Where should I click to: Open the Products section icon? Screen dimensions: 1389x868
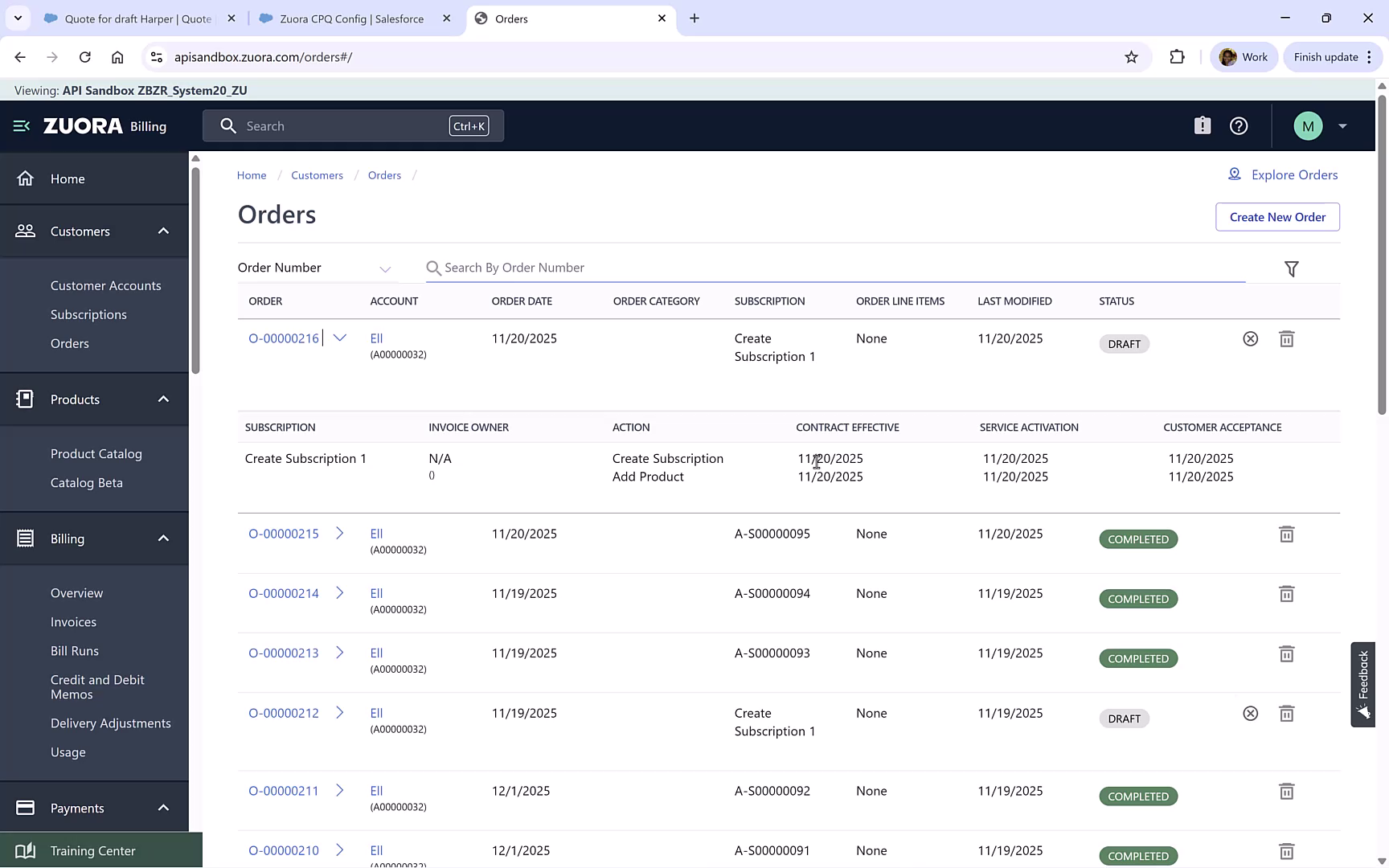pyautogui.click(x=25, y=399)
